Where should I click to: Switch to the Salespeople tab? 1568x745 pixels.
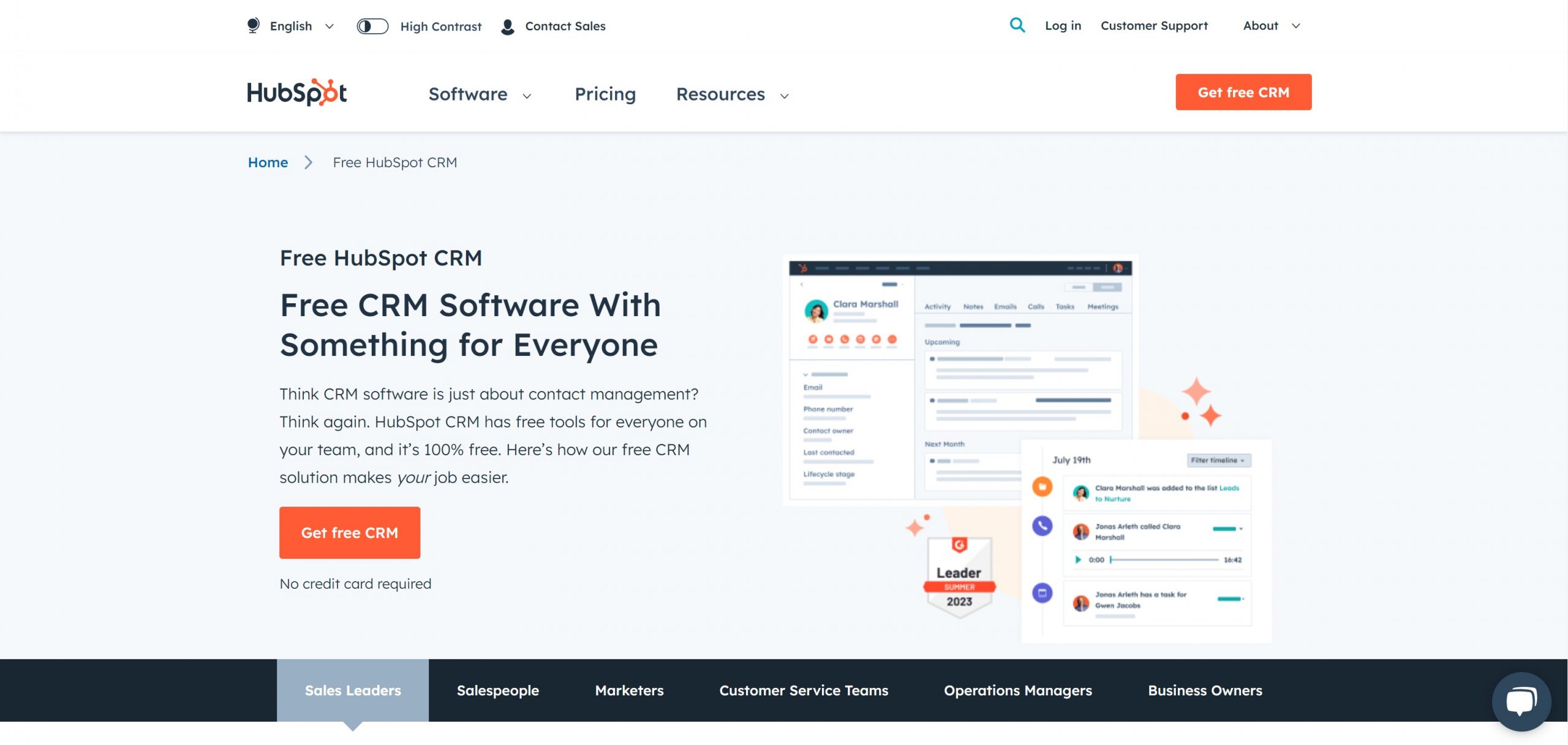[x=497, y=690]
